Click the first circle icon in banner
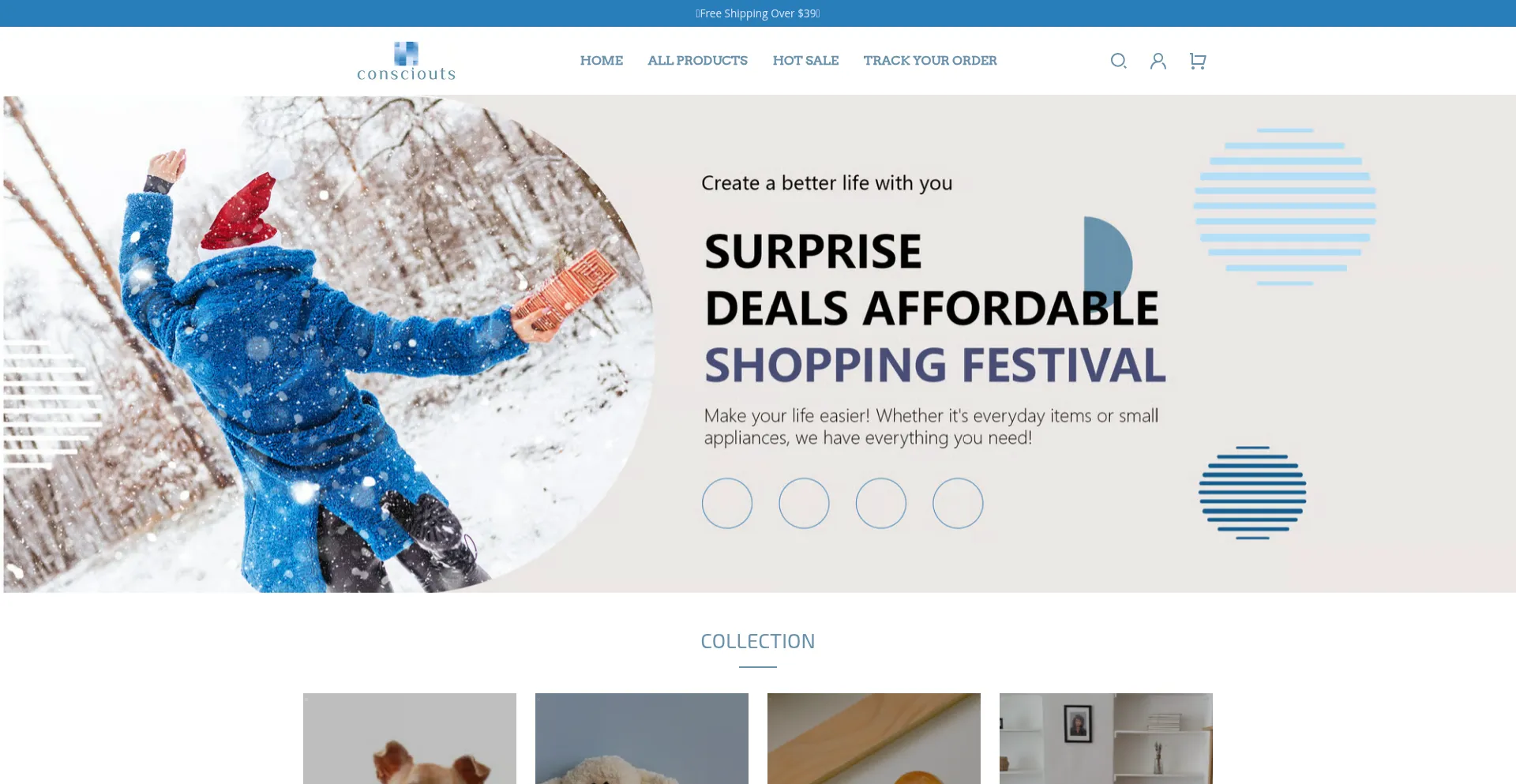 pos(727,503)
